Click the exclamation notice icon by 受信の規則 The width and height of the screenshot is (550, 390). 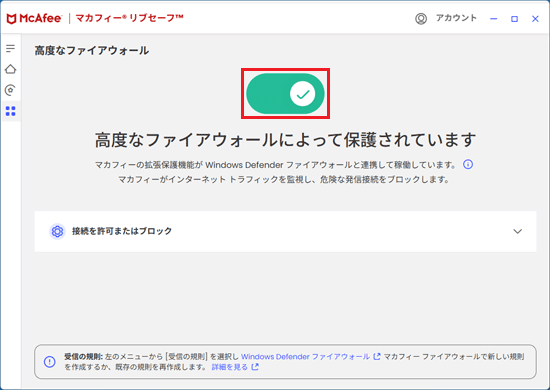[x=49, y=362]
